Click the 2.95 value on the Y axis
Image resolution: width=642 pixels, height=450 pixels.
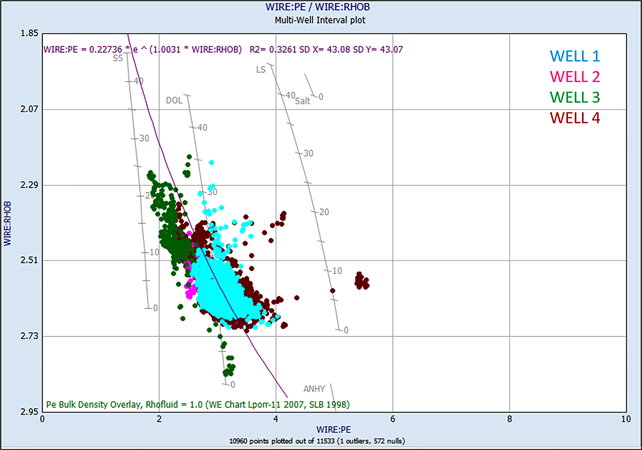tap(28, 411)
